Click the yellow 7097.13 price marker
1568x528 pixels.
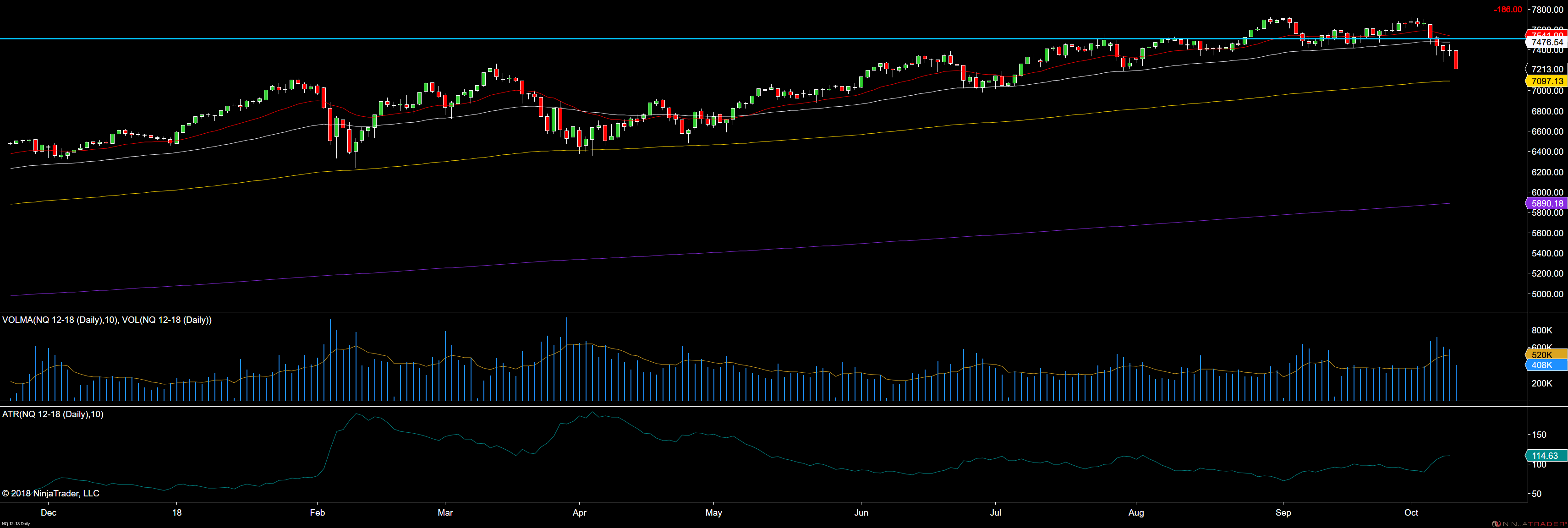pos(1546,81)
